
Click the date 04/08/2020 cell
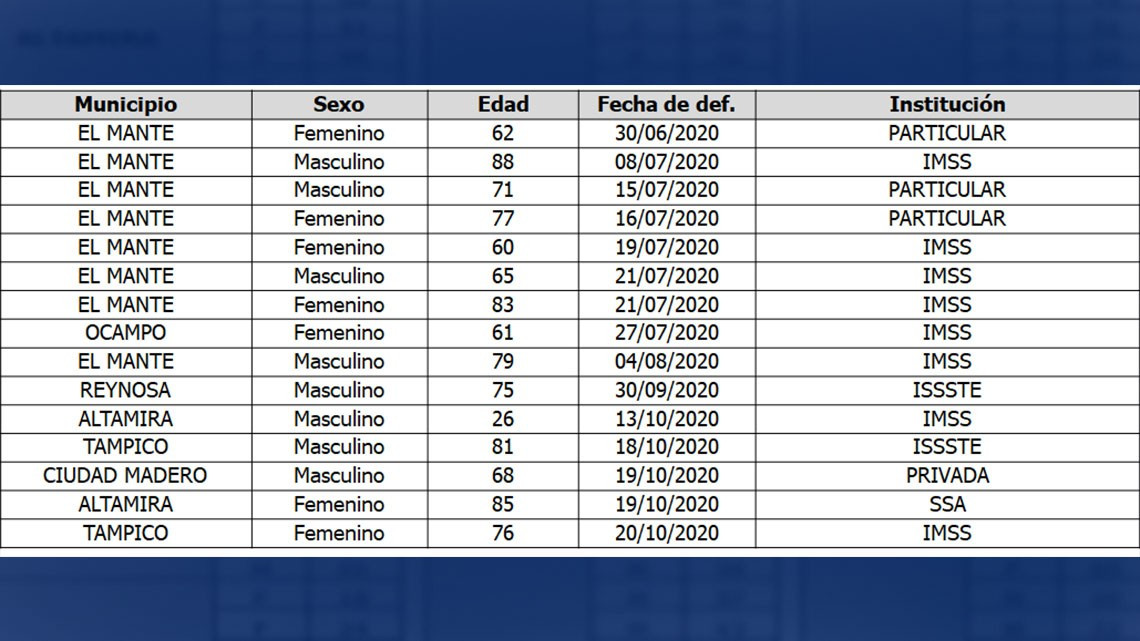[x=666, y=361]
